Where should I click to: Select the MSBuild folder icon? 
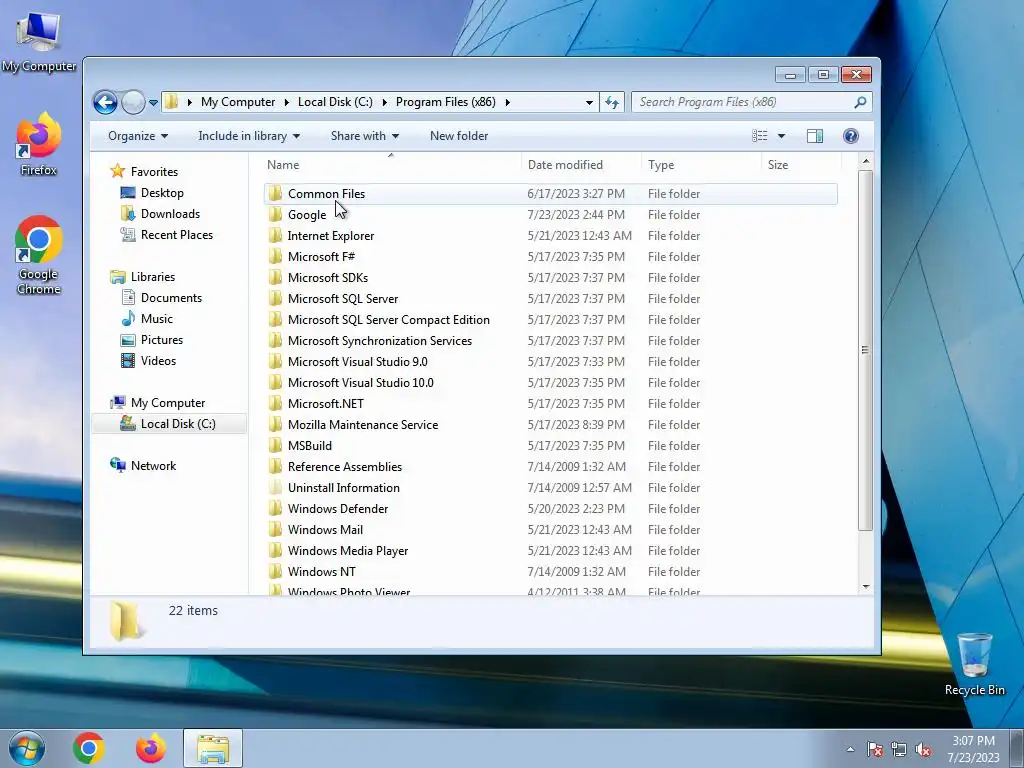click(276, 445)
